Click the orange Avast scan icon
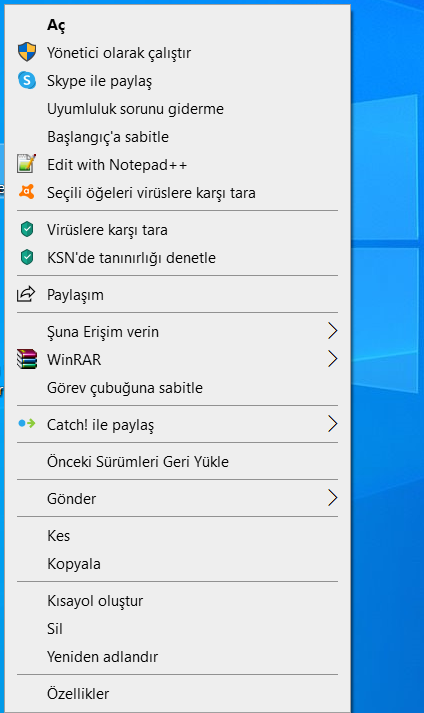 pos(27,192)
